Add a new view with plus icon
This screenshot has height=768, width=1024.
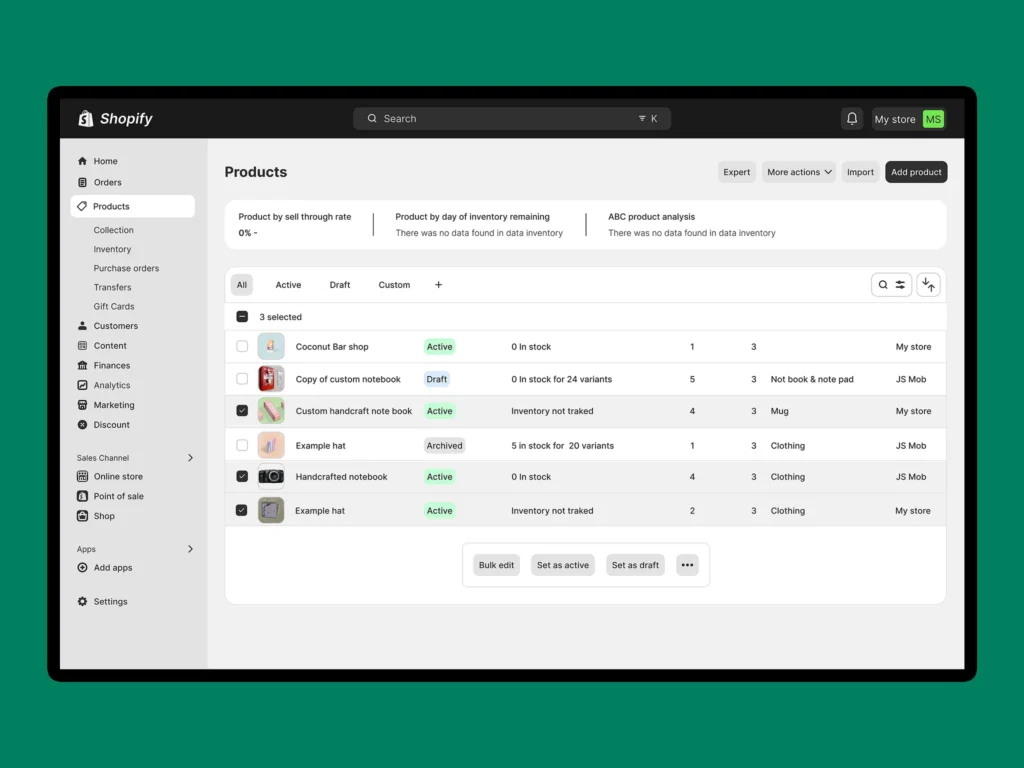click(x=438, y=285)
